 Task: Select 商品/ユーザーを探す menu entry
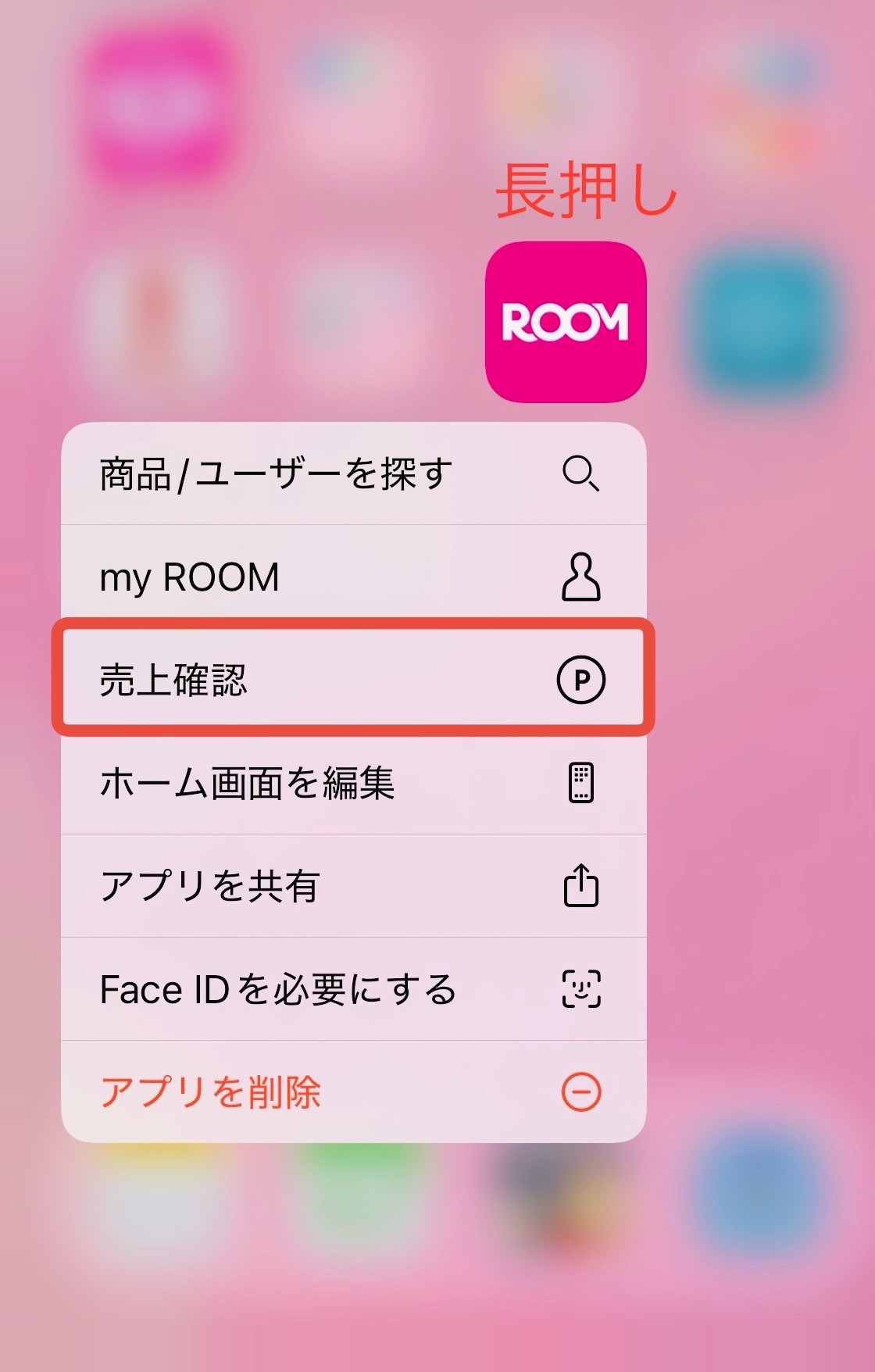click(x=354, y=473)
